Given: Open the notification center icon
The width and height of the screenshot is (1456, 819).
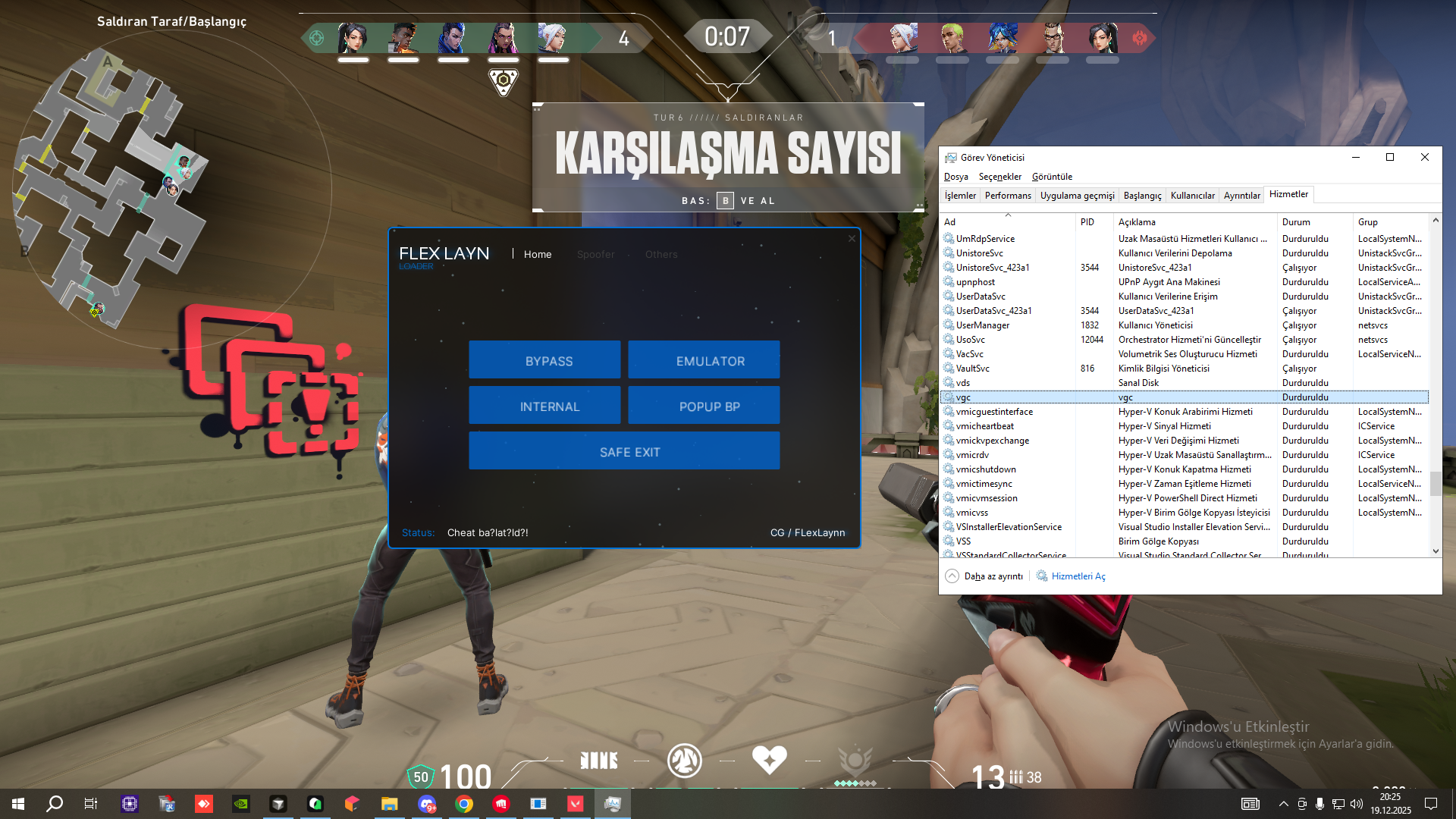Looking at the screenshot, I should tap(1431, 804).
